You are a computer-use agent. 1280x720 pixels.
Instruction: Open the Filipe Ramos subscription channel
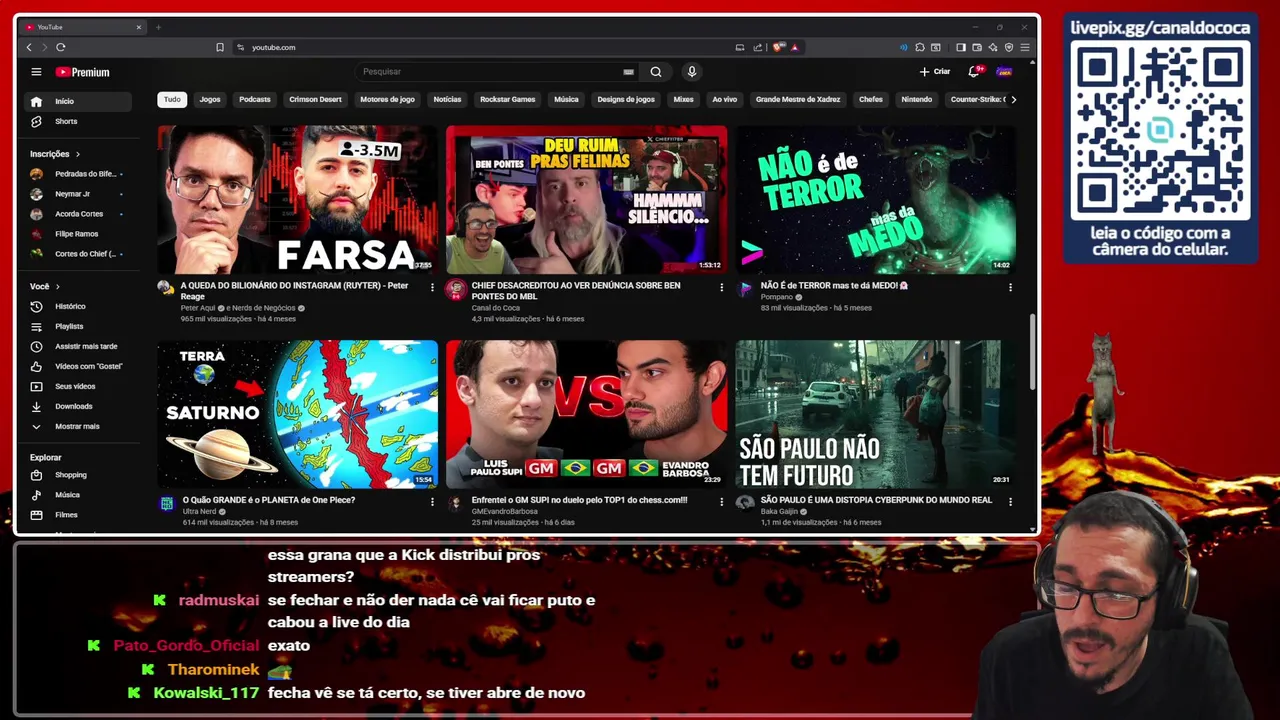(x=78, y=234)
